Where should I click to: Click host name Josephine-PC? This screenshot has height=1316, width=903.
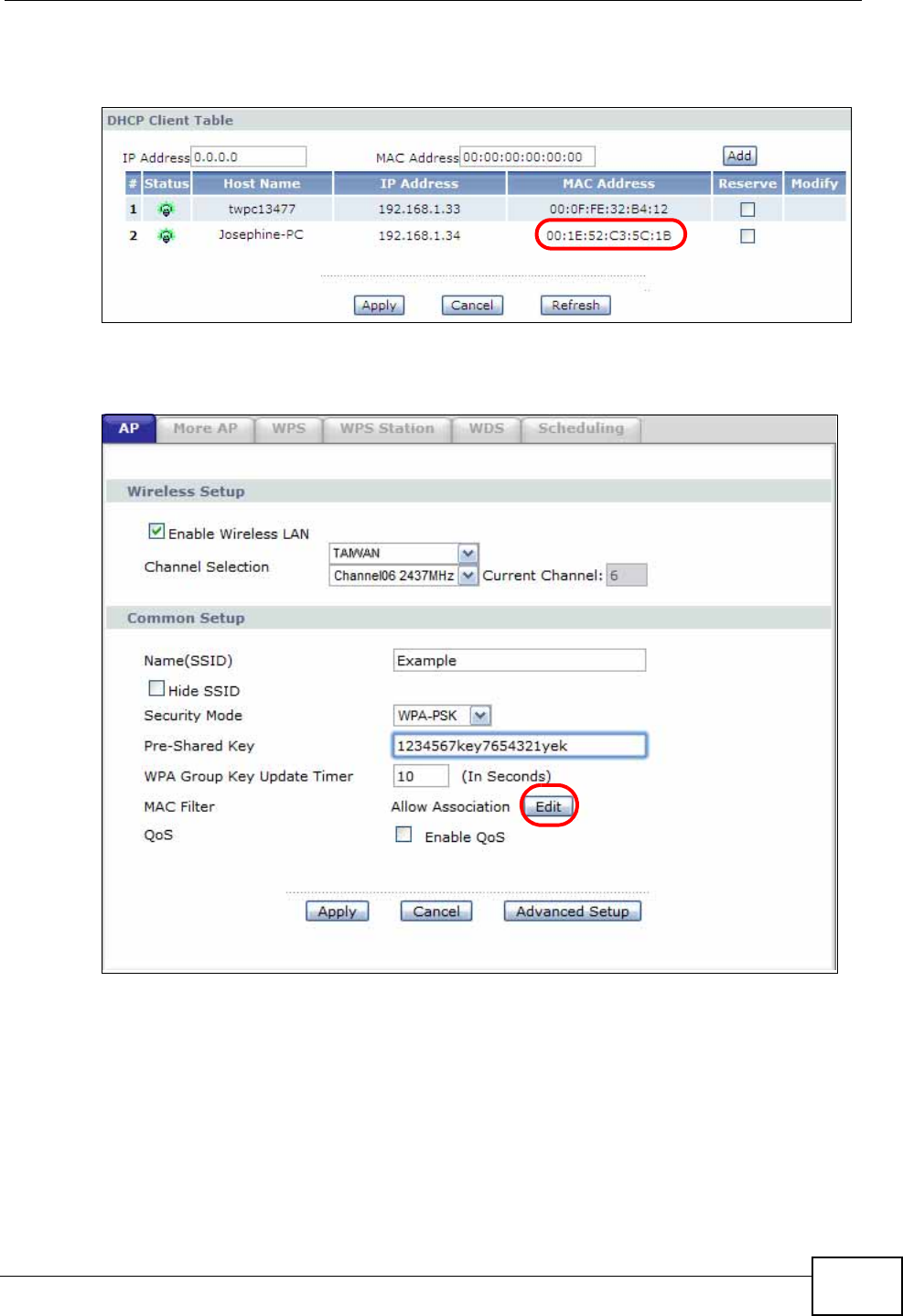261,235
